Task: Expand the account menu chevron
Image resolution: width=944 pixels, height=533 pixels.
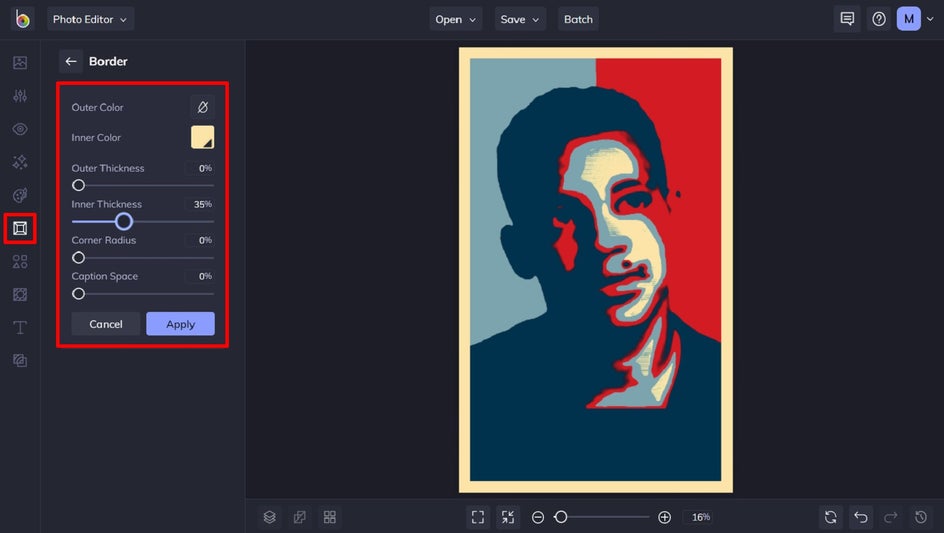Action: [930, 19]
